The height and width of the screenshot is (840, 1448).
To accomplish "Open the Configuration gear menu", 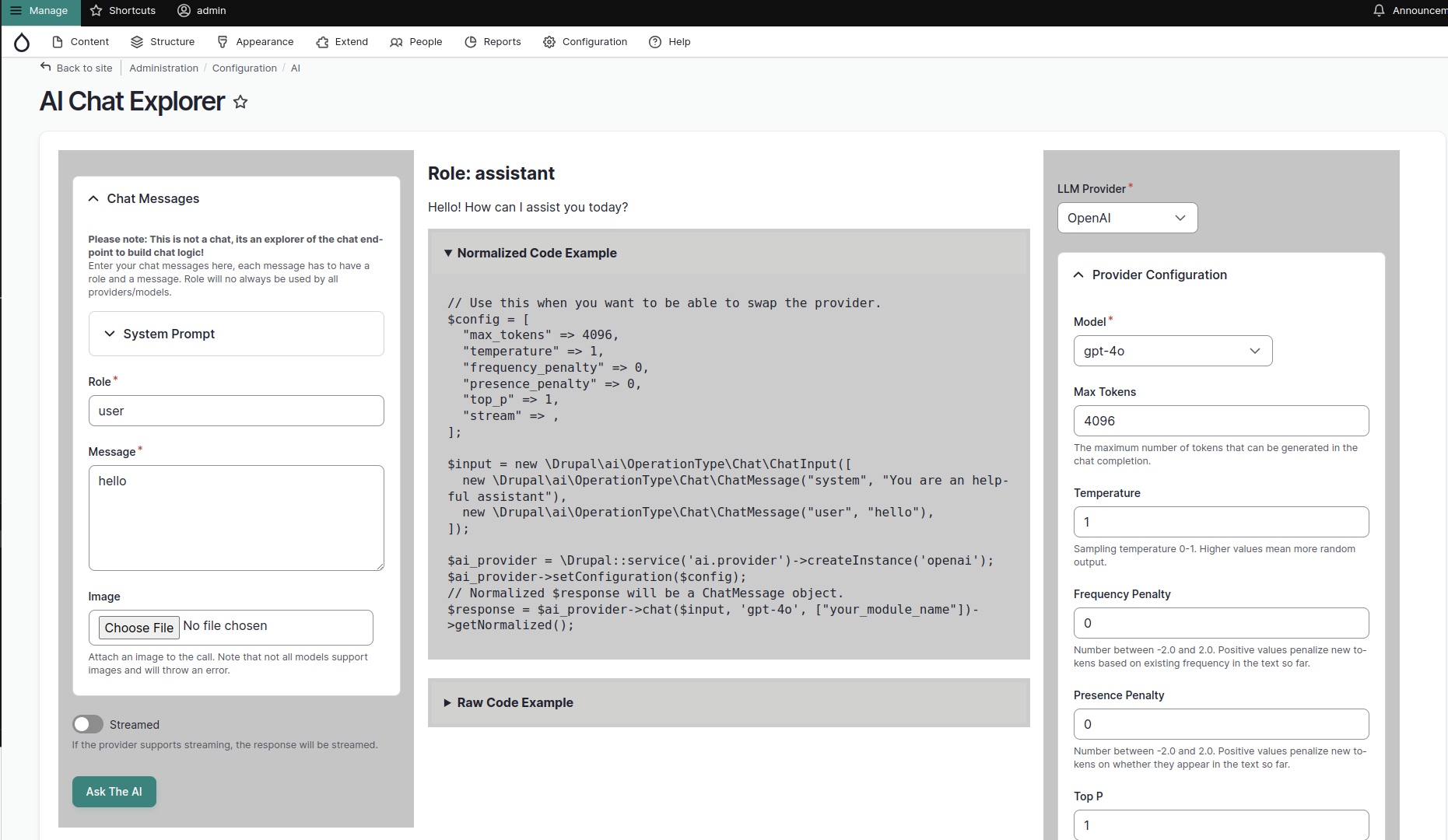I will (585, 42).
